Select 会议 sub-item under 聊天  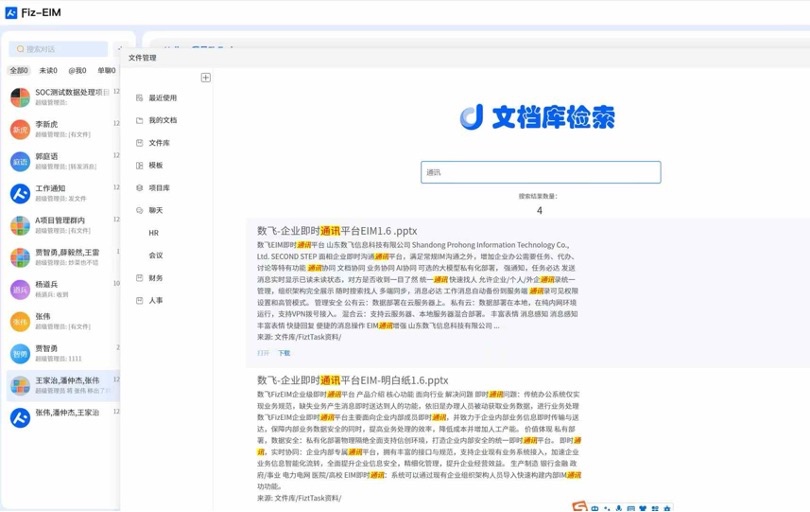click(155, 255)
